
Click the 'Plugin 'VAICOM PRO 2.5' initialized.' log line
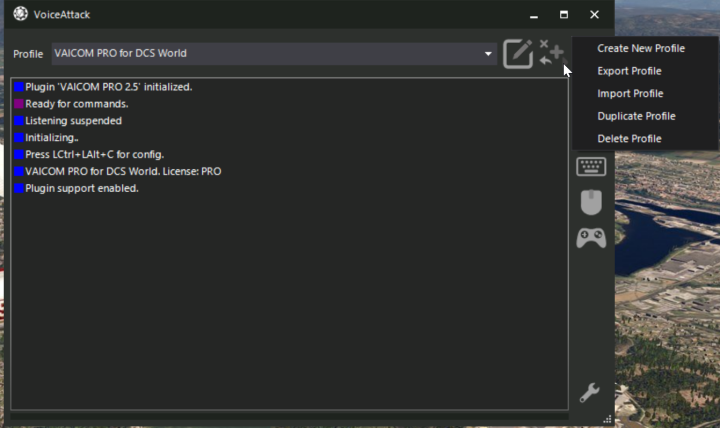108,87
